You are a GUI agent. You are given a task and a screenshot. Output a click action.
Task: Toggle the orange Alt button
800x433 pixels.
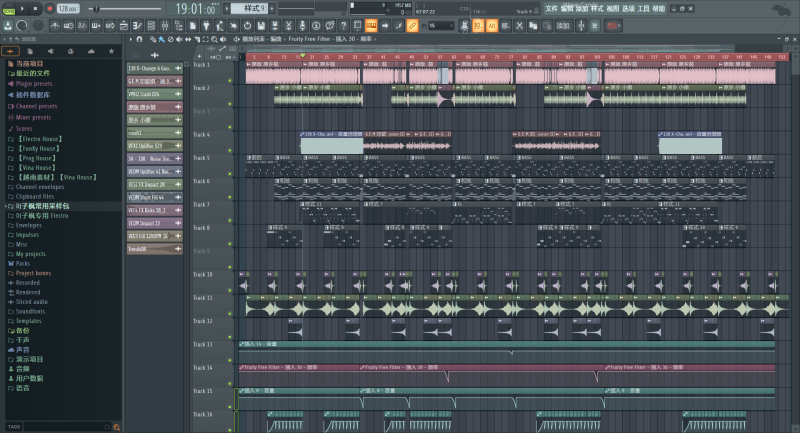point(492,25)
